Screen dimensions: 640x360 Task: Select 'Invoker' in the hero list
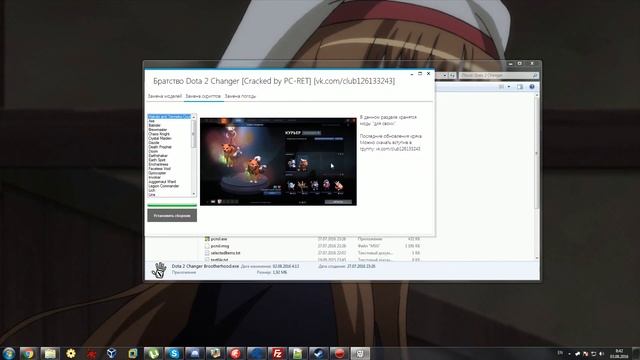pos(154,177)
